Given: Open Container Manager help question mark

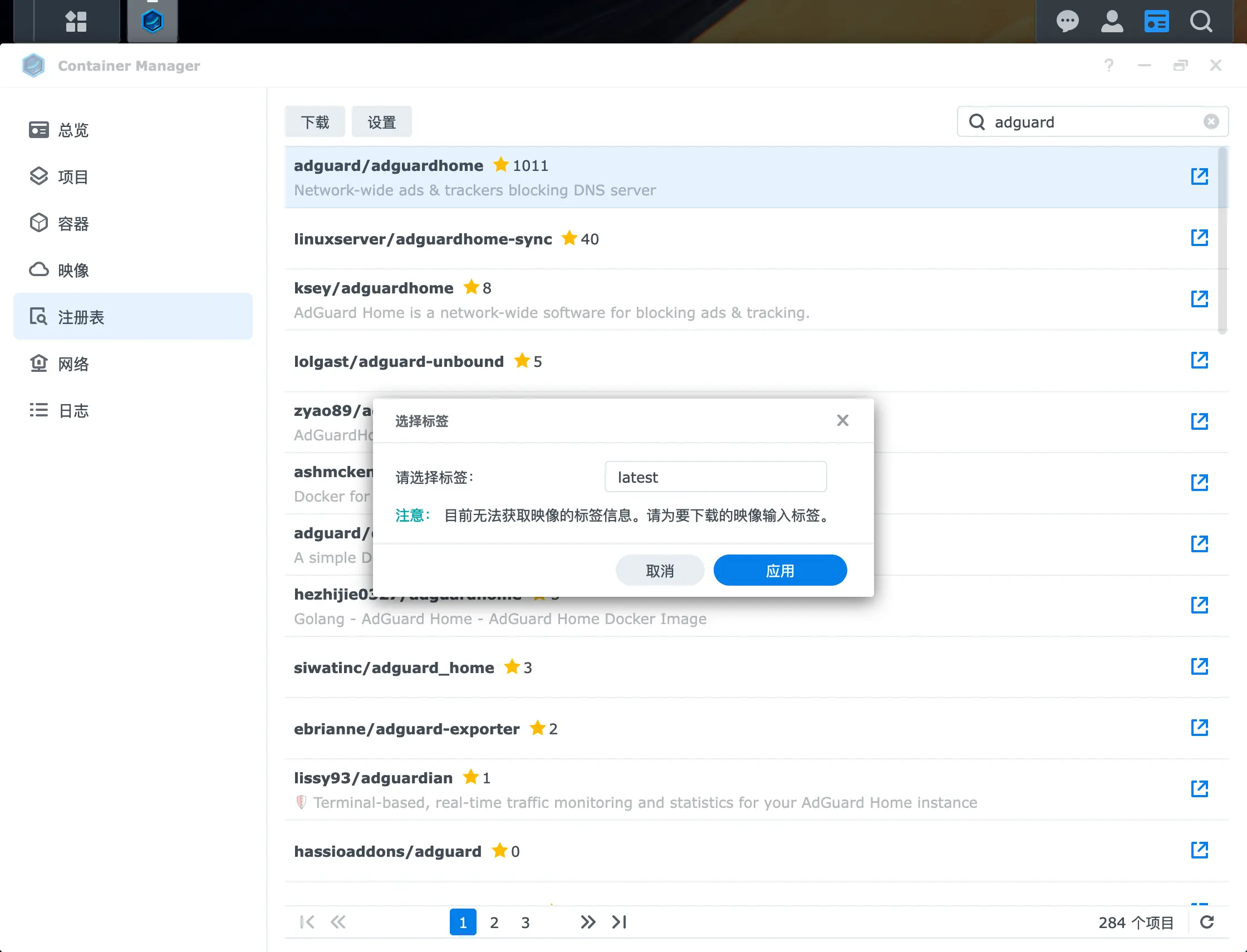Looking at the screenshot, I should click(1109, 65).
